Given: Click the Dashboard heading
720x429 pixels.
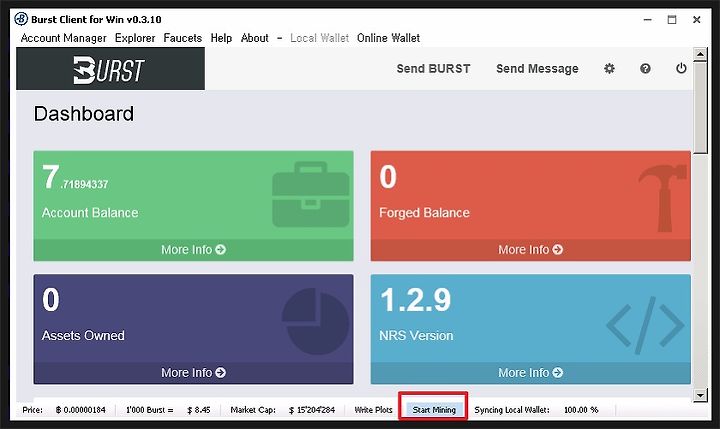Looking at the screenshot, I should pyautogui.click(x=84, y=114).
